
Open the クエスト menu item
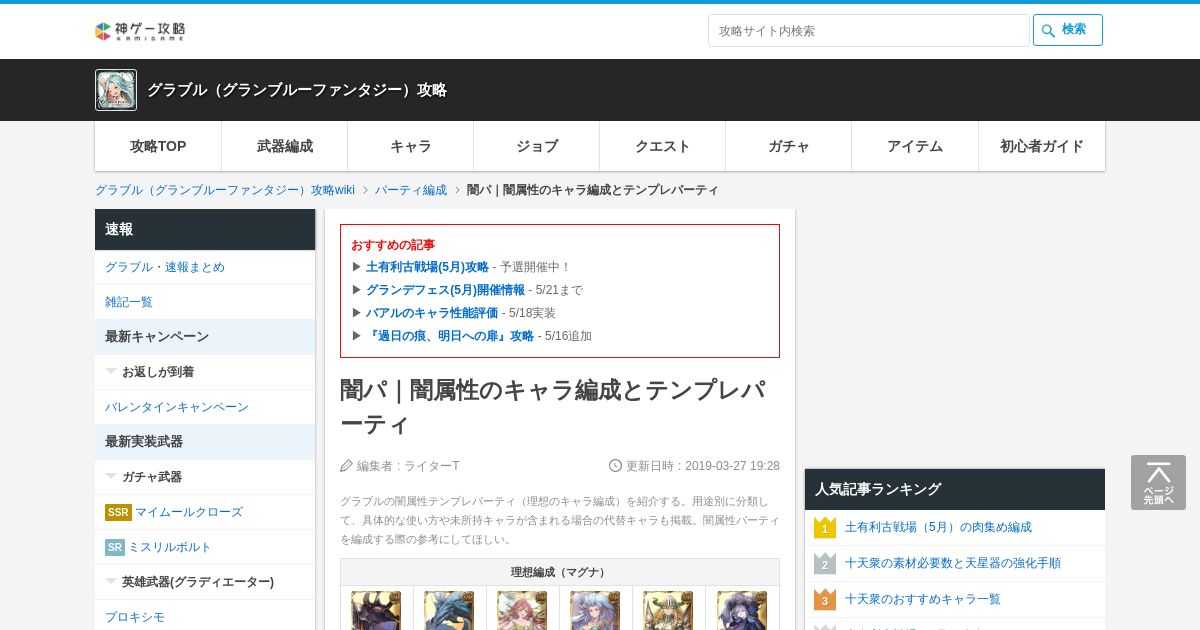(663, 146)
